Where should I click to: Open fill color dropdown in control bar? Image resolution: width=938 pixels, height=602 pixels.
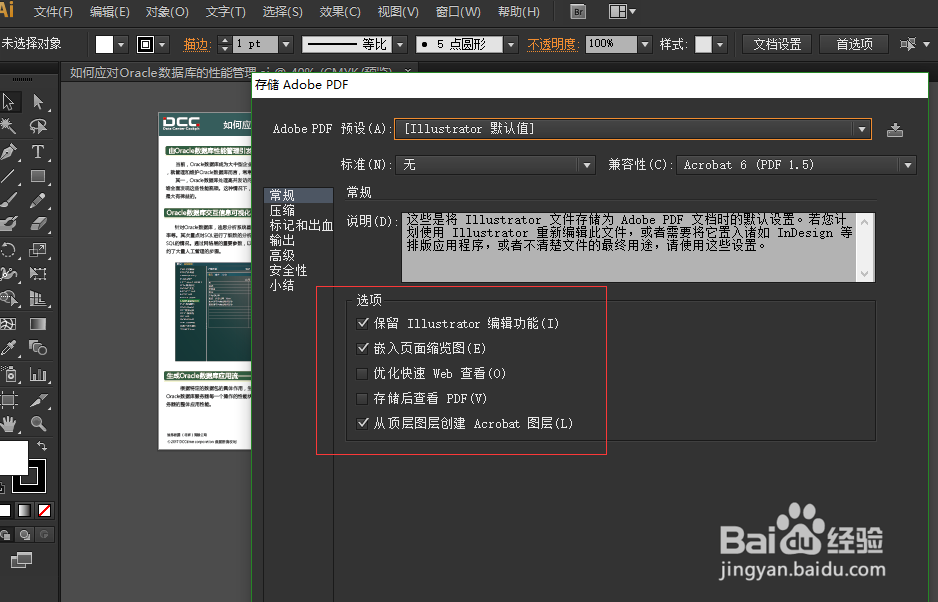coord(121,44)
